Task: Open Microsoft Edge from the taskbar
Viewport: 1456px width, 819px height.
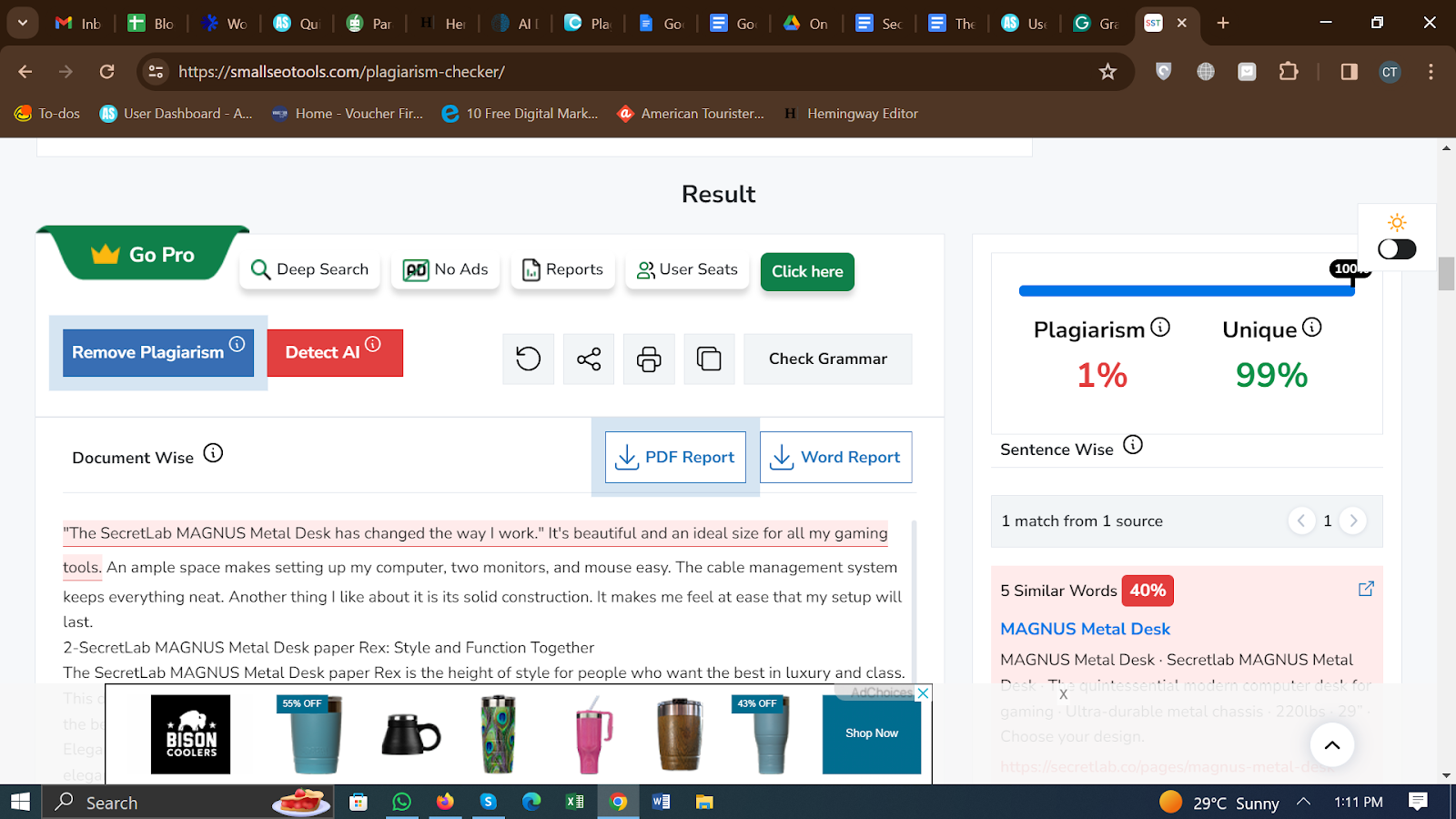Action: 531,802
